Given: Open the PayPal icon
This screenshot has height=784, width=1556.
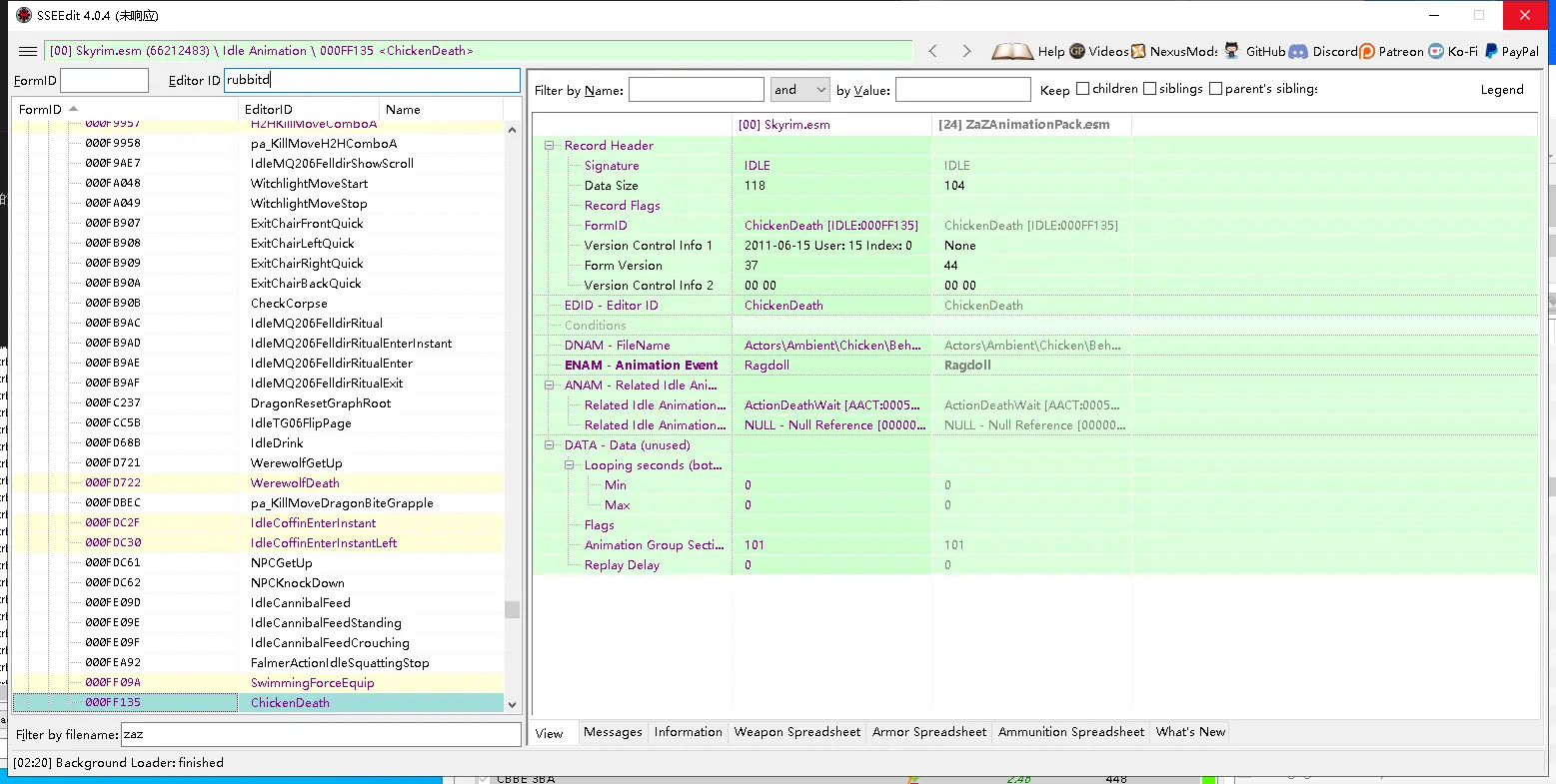Looking at the screenshot, I should [1490, 51].
